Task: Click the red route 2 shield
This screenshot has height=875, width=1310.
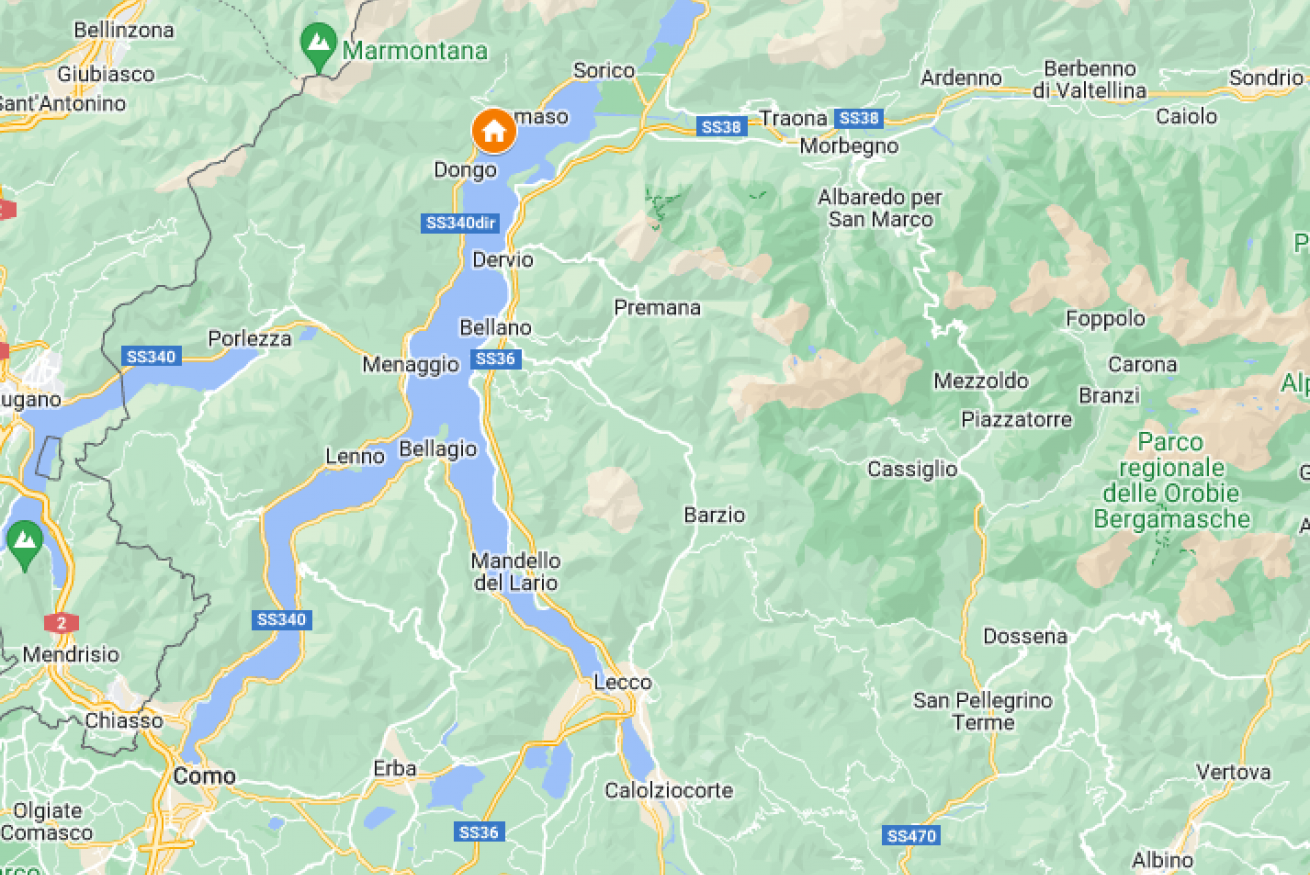Action: 61,622
